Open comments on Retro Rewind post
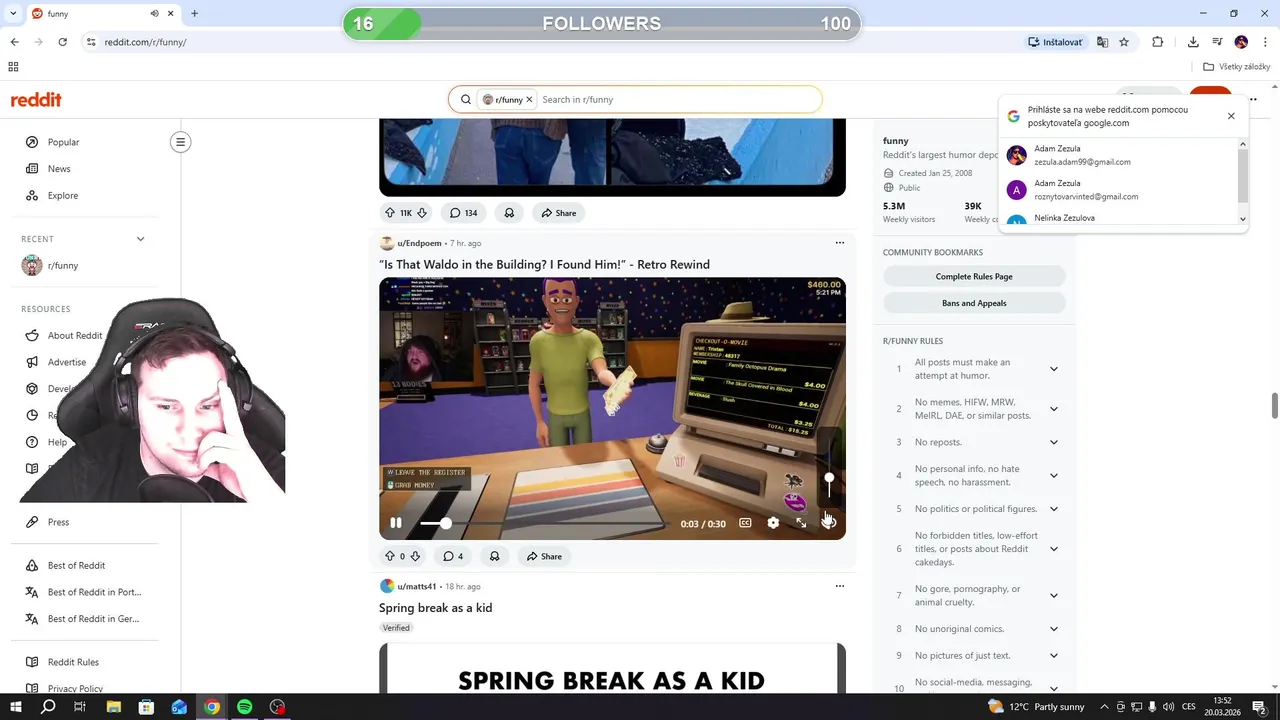This screenshot has height=720, width=1280. coord(454,556)
